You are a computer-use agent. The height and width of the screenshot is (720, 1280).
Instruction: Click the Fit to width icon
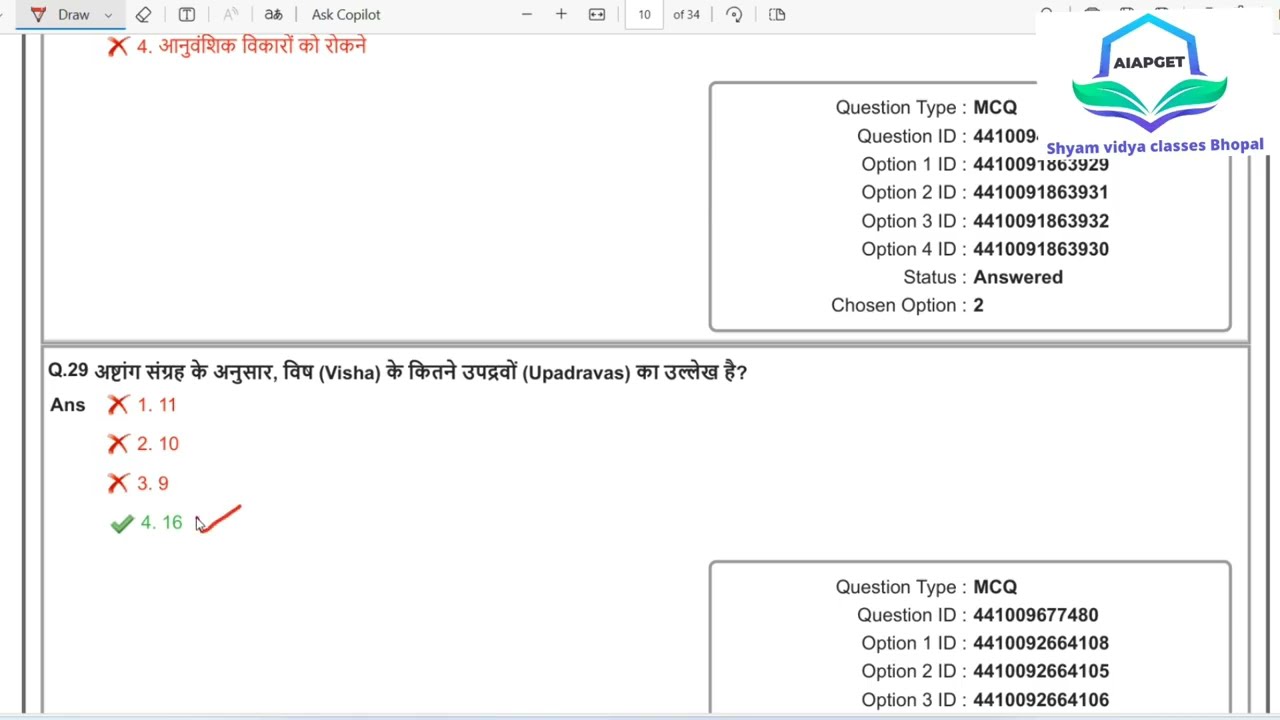click(597, 14)
